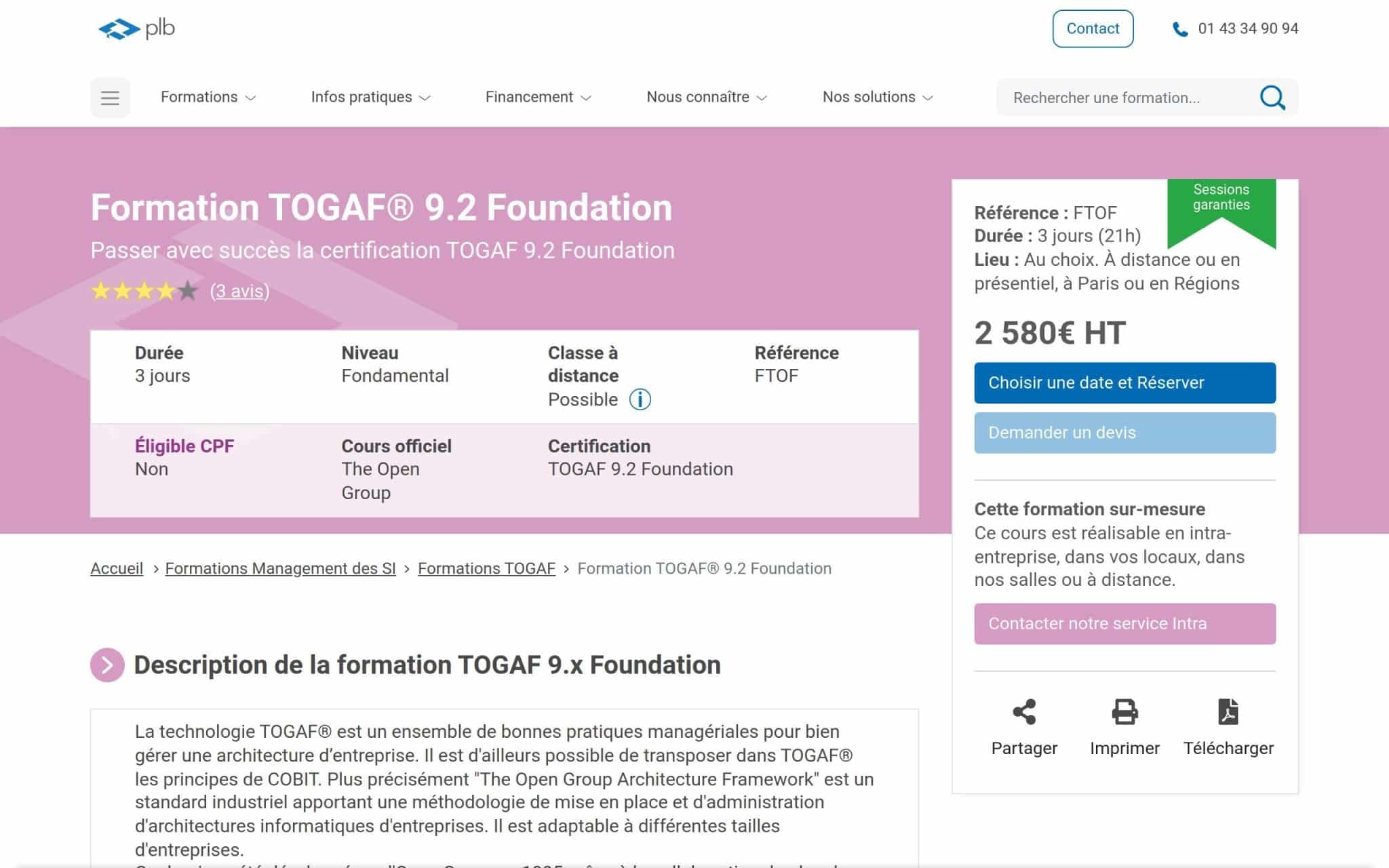The image size is (1389, 868).
Task: Click the Éligible CPF label
Action: tap(184, 446)
